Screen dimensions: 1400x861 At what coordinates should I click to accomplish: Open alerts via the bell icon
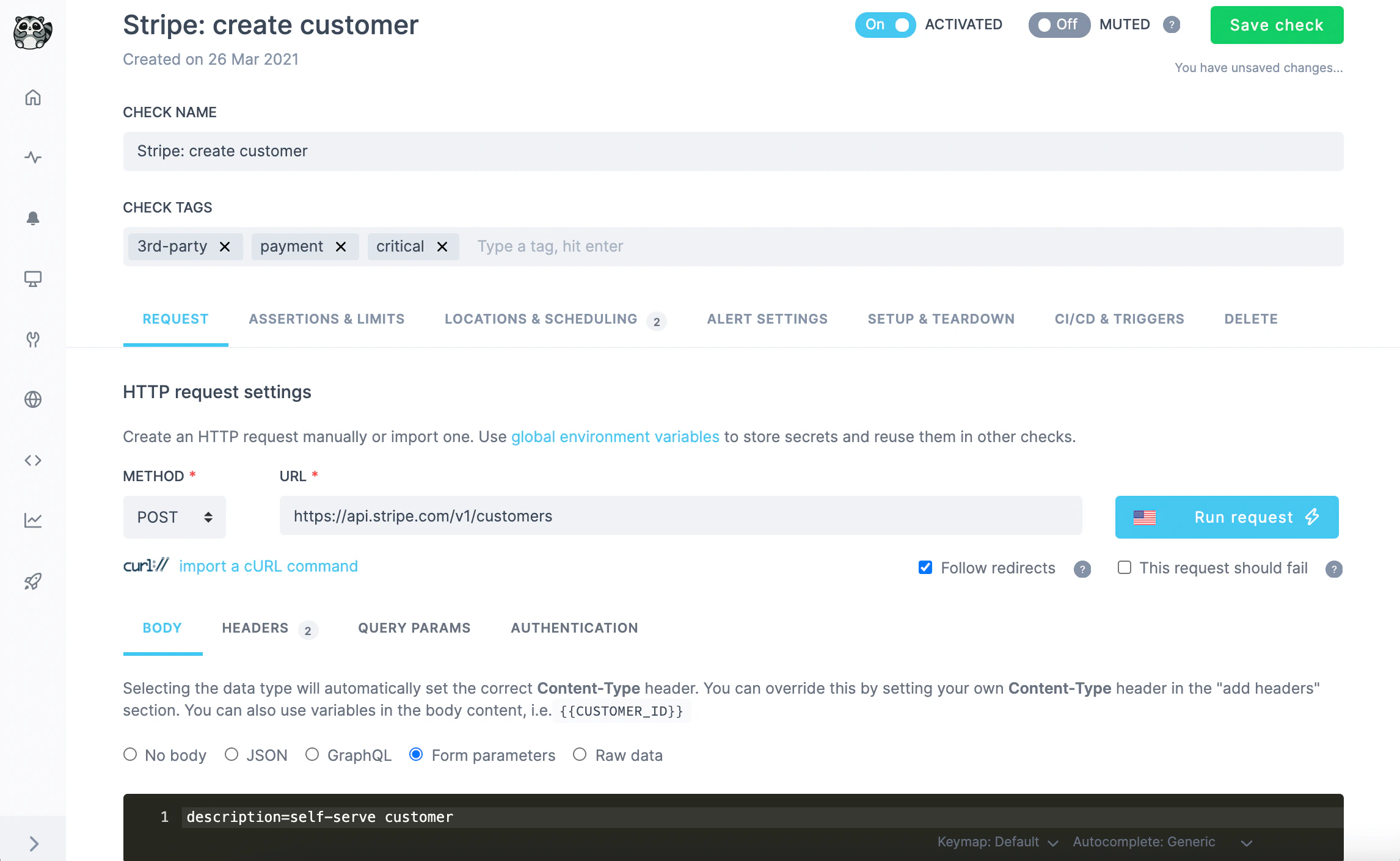[x=33, y=219]
